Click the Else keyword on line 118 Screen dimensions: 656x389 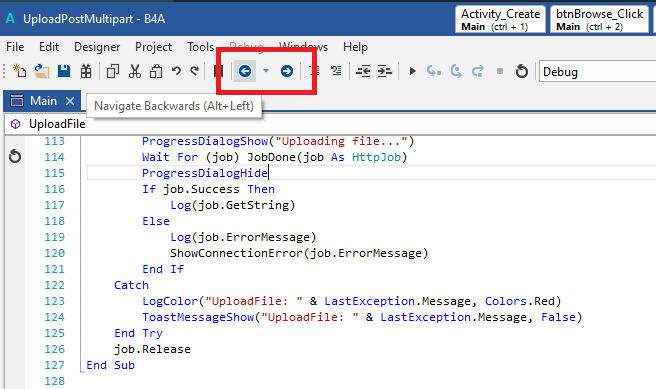(156, 221)
